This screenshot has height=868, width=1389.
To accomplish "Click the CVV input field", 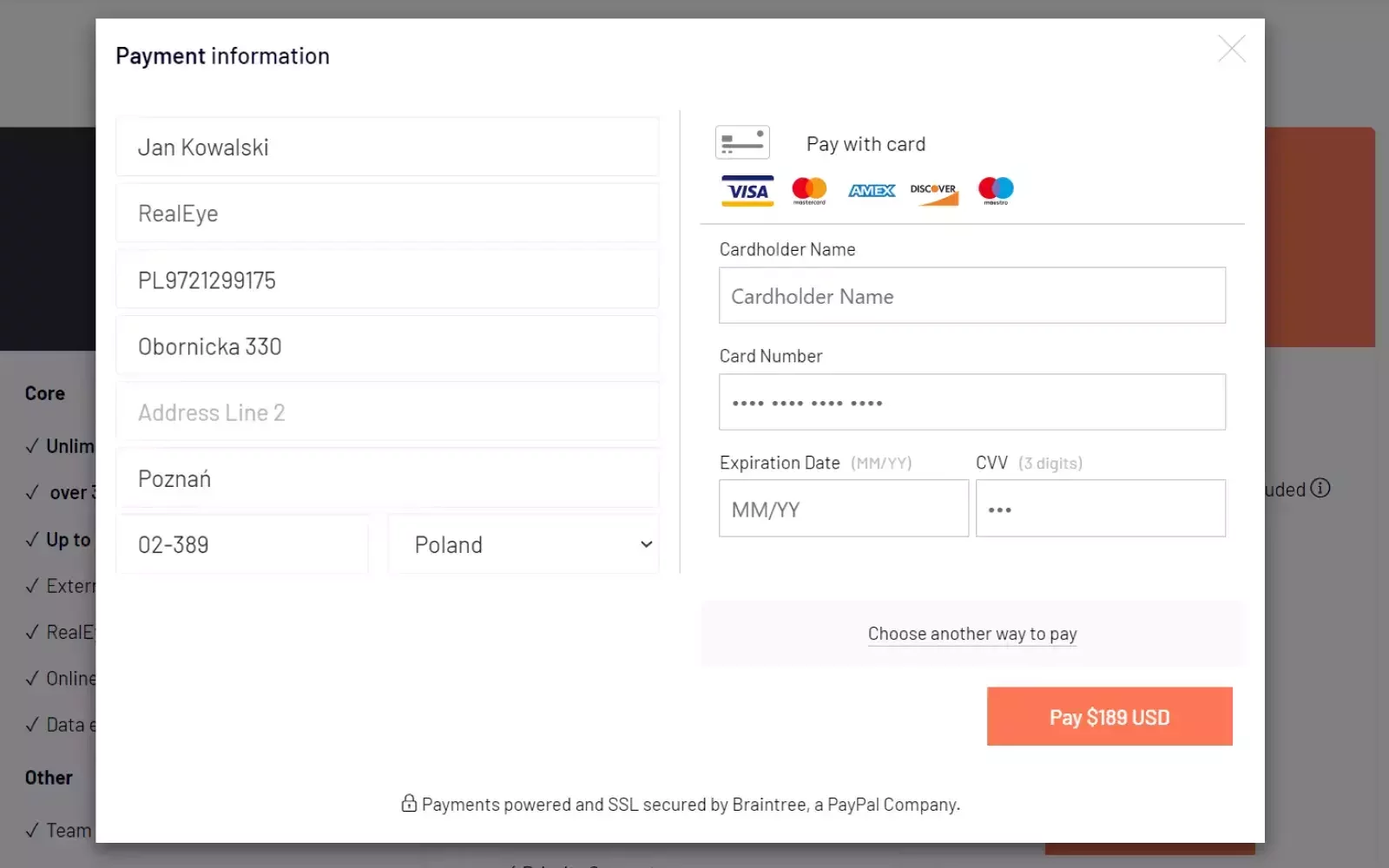I will (x=1100, y=510).
